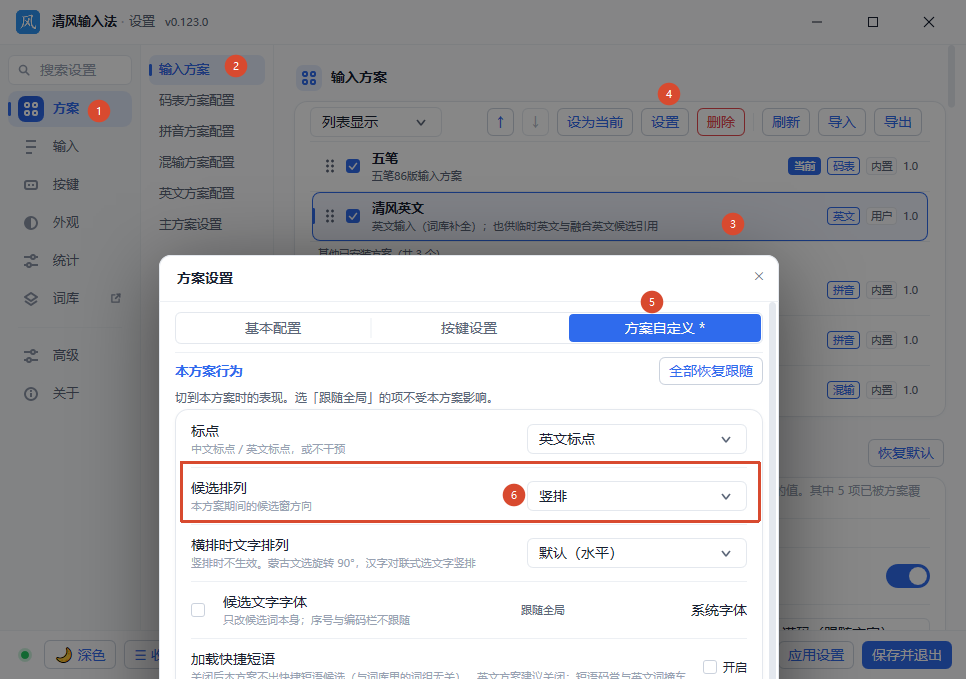Switch to the 基本配置 tab

(273, 328)
